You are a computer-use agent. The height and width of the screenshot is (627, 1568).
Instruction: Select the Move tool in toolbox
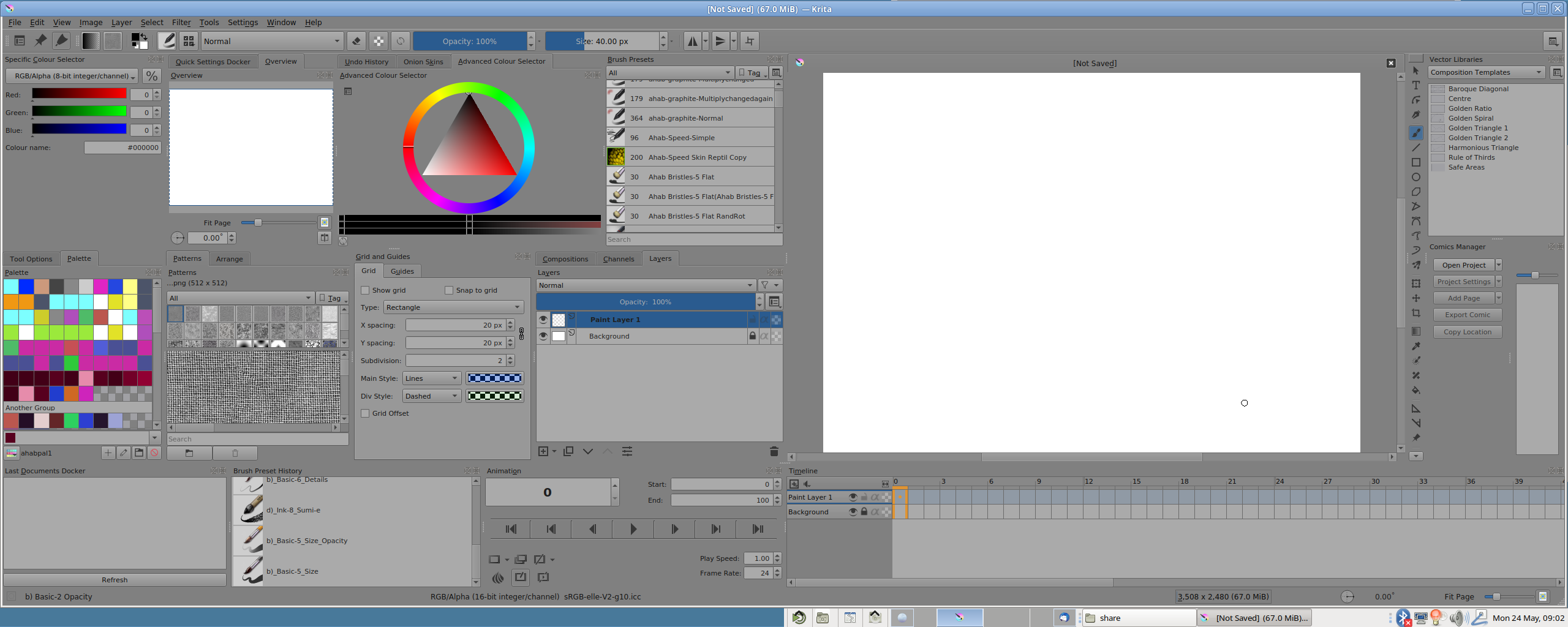click(x=1415, y=298)
